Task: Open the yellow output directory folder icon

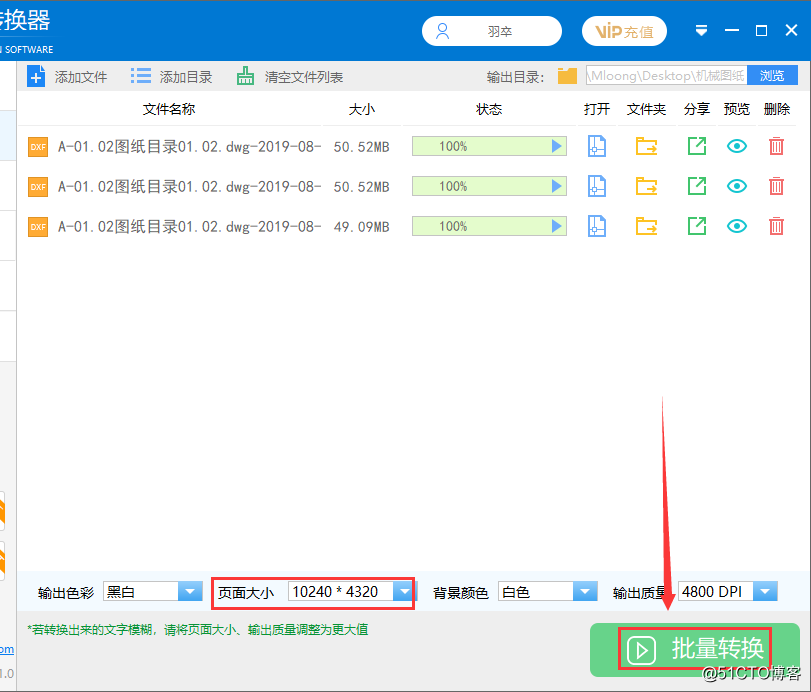Action: 567,76
